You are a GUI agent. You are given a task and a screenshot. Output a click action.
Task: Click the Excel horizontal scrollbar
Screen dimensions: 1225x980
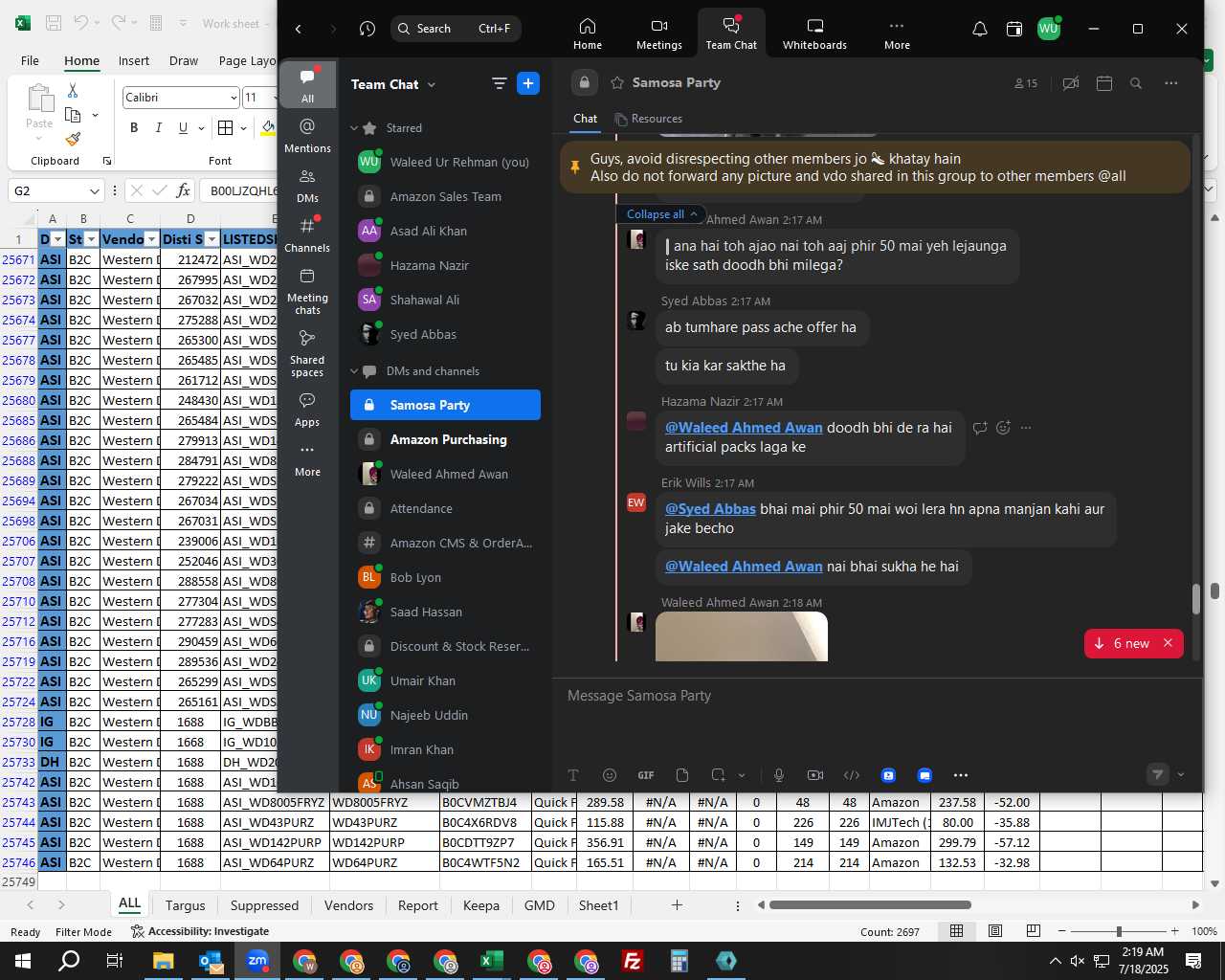(870, 904)
